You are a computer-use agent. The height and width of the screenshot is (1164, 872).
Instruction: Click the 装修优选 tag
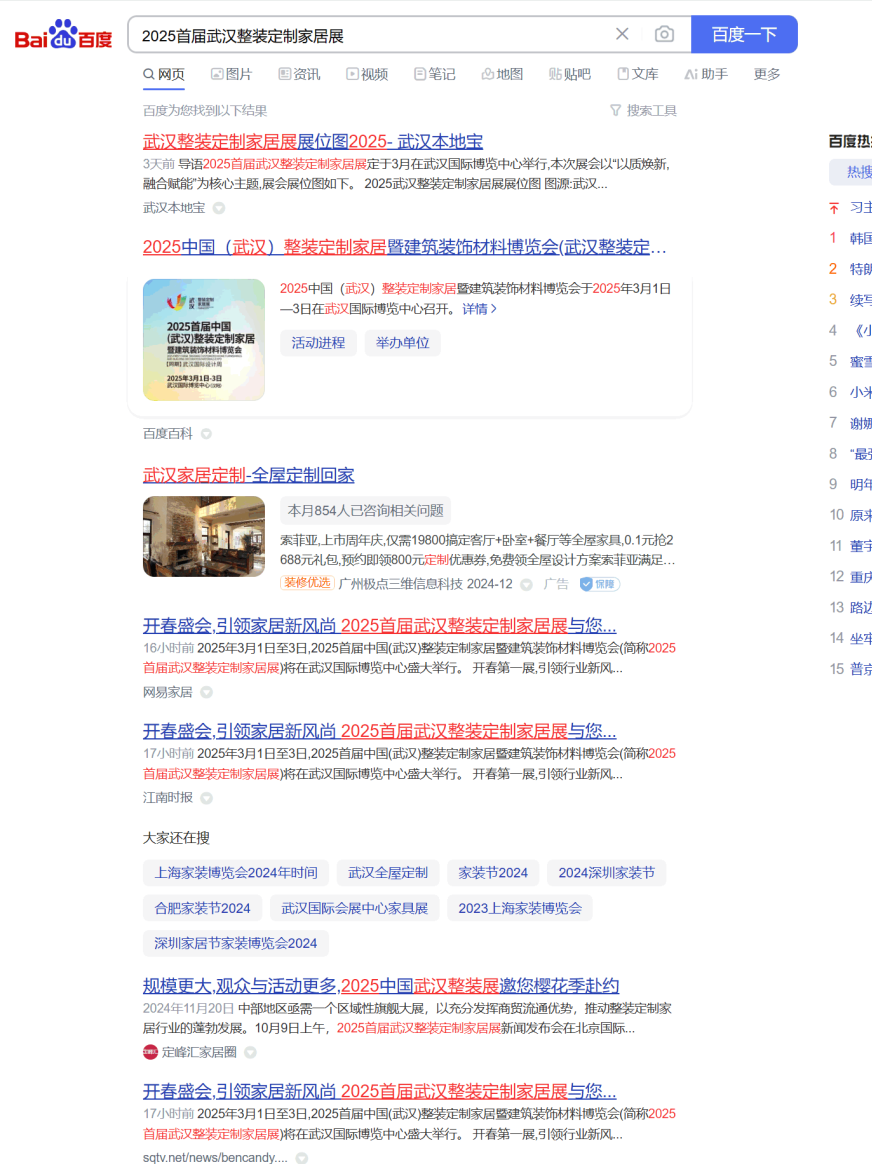[307, 583]
